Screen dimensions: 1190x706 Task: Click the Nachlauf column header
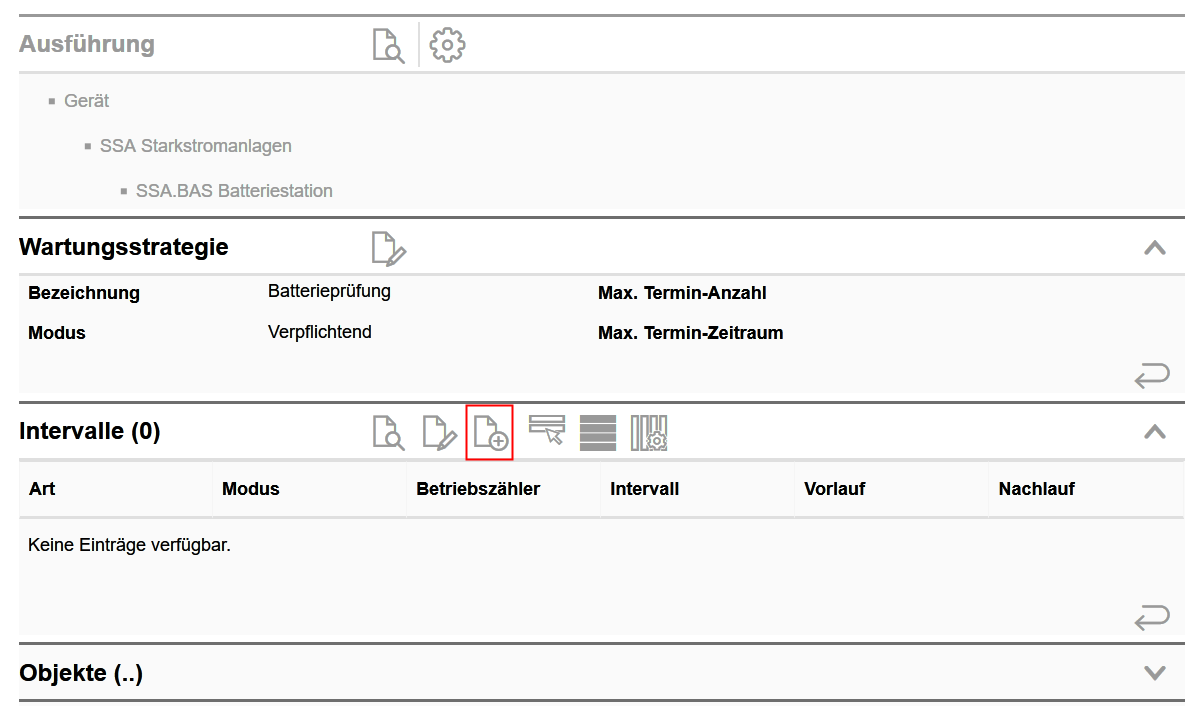[1036, 489]
